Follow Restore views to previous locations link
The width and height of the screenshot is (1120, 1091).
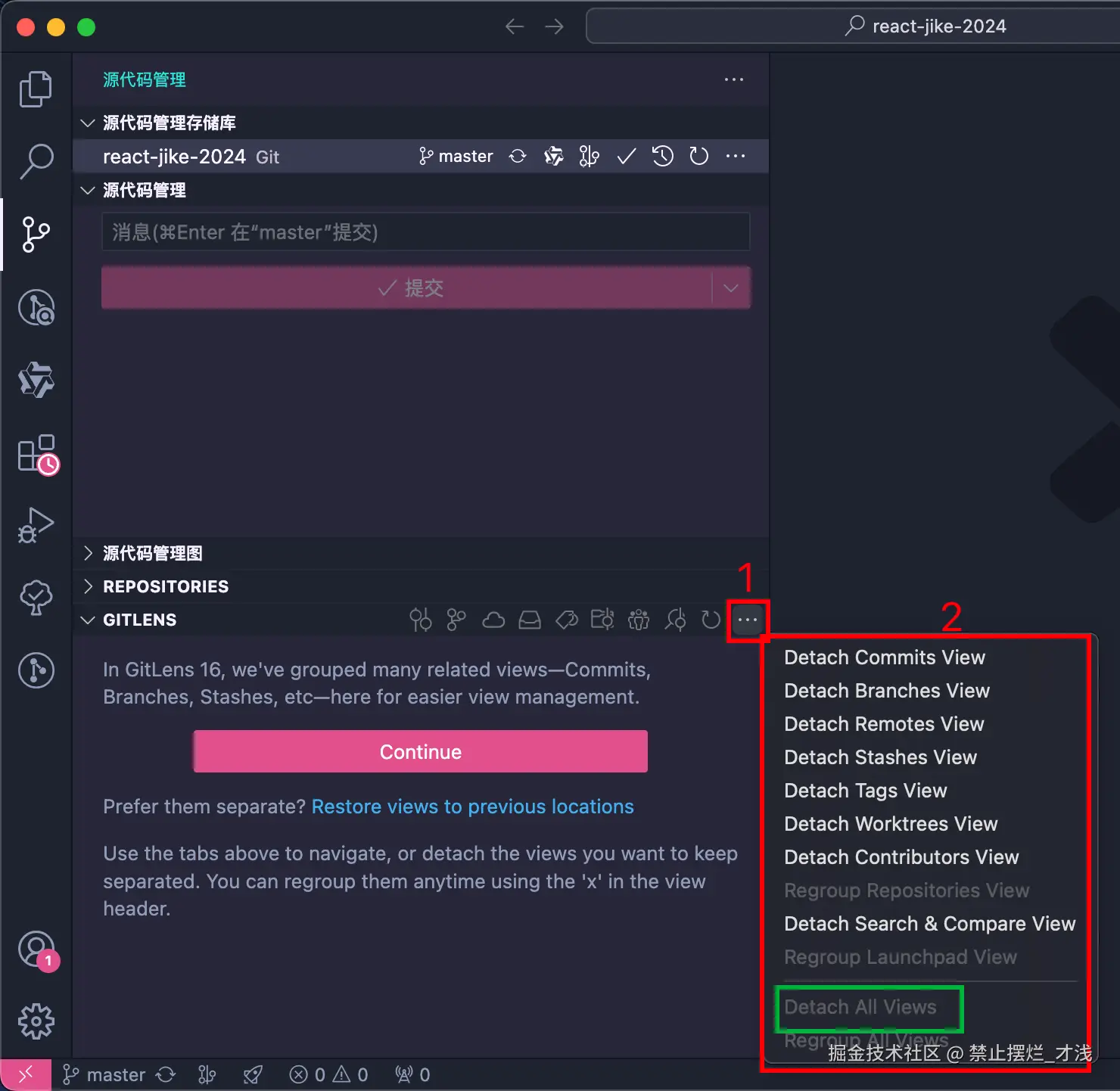pyautogui.click(x=473, y=807)
